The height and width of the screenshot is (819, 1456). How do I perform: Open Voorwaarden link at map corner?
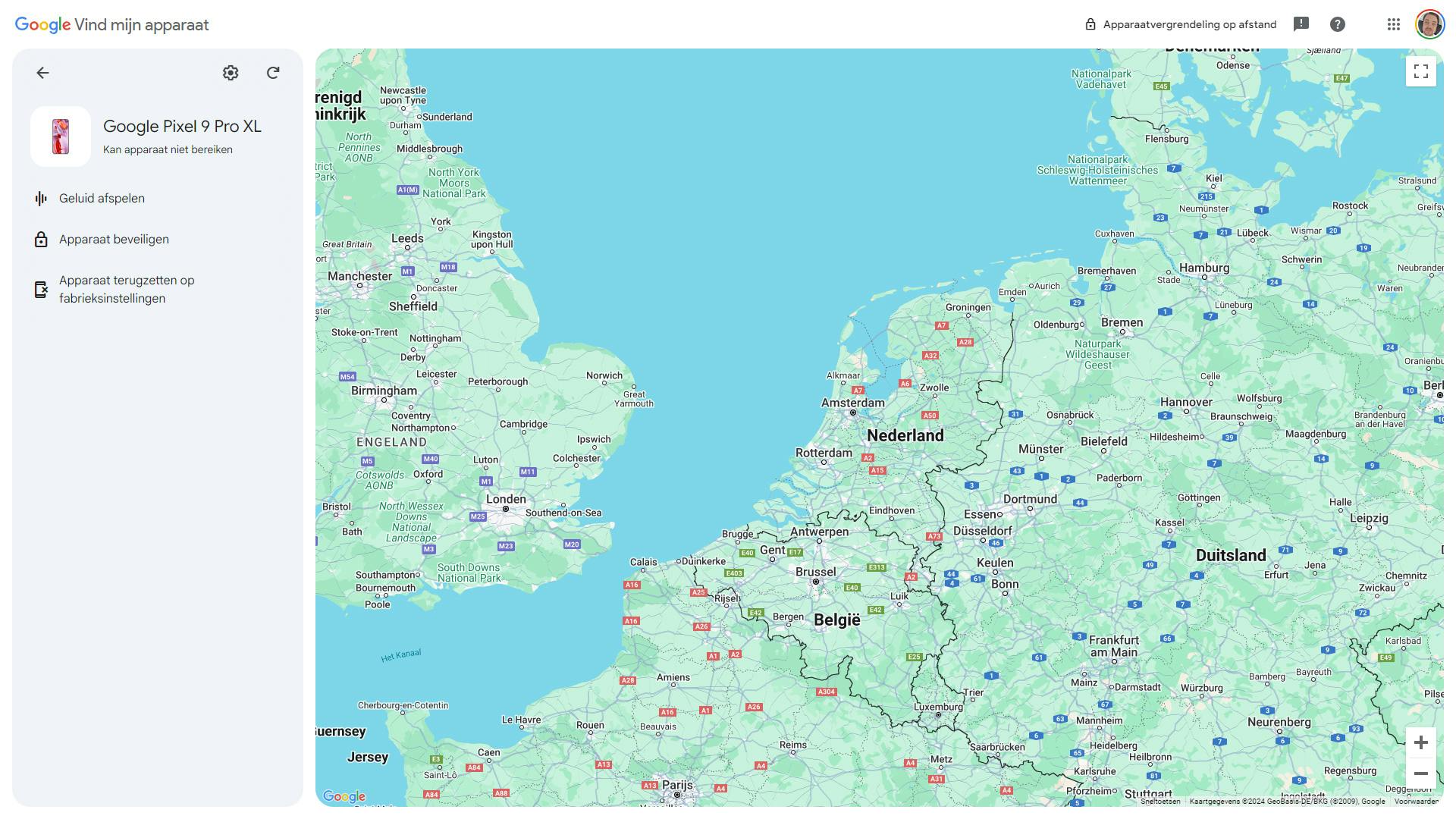[1416, 802]
